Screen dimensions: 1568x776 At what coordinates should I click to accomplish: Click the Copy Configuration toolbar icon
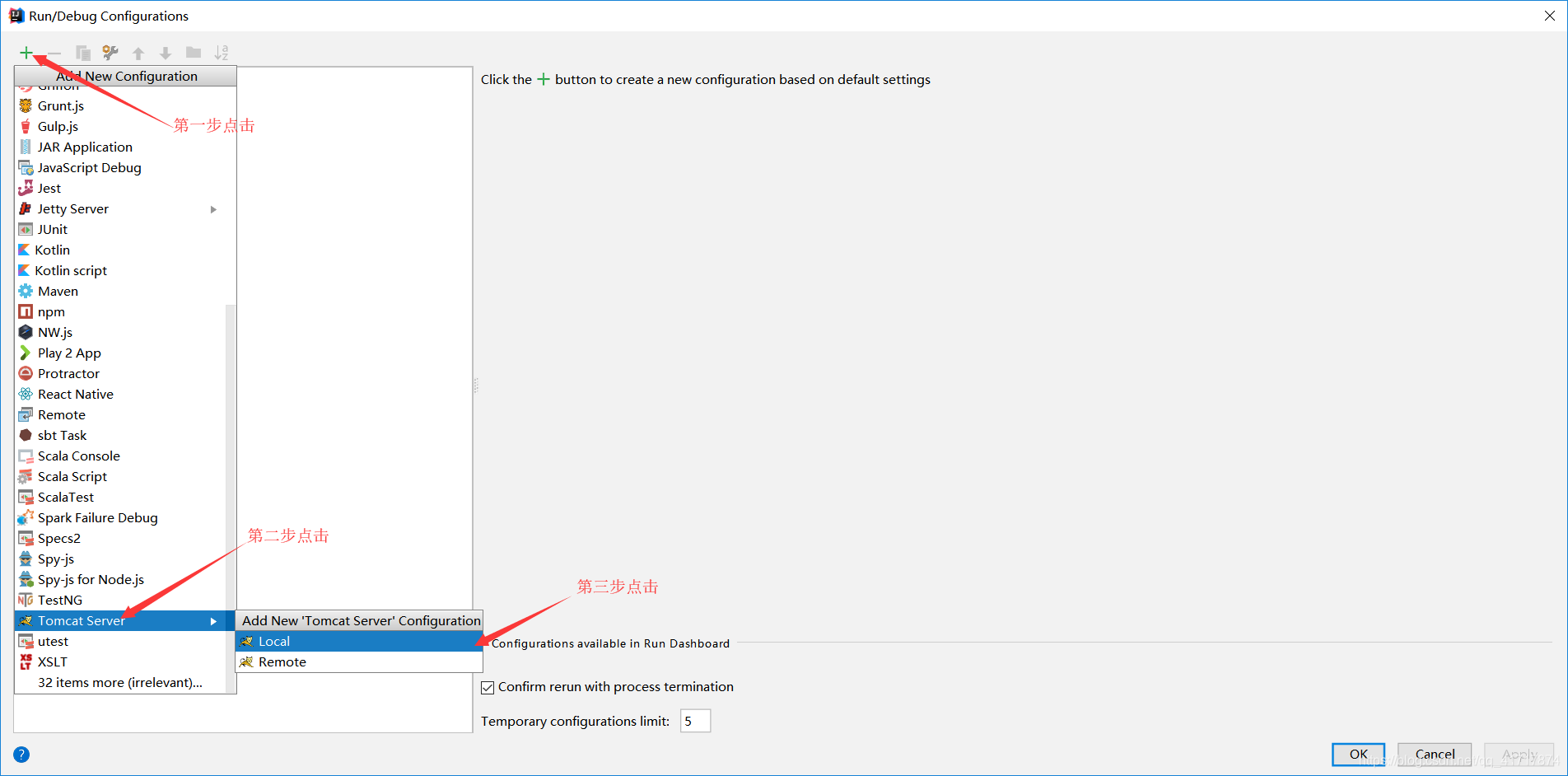point(83,54)
